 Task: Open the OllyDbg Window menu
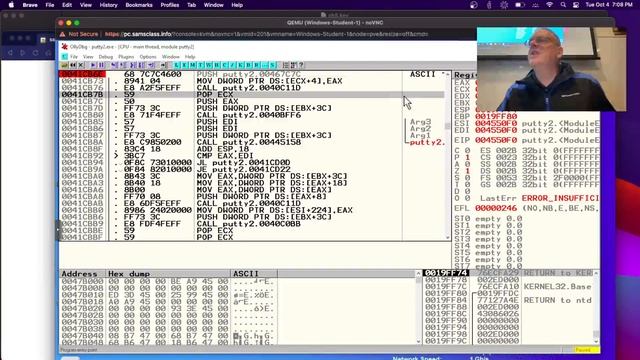[x=171, y=57]
